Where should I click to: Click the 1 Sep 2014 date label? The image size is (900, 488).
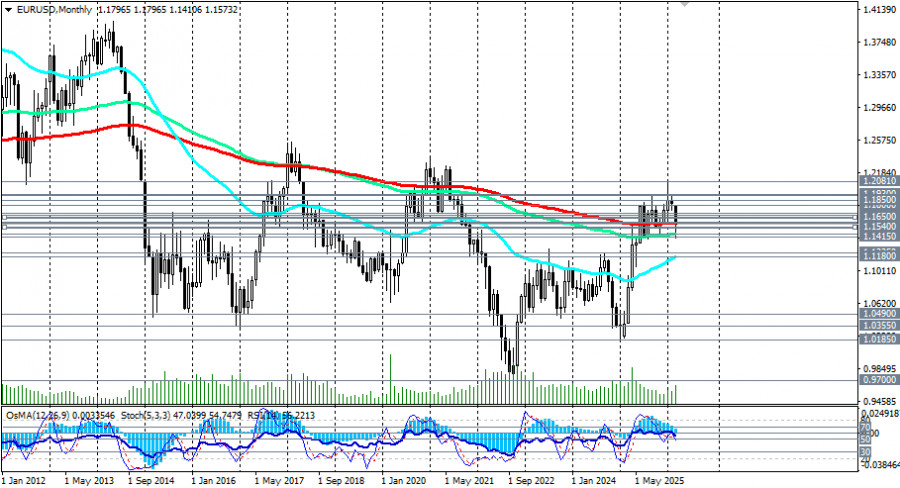(151, 481)
